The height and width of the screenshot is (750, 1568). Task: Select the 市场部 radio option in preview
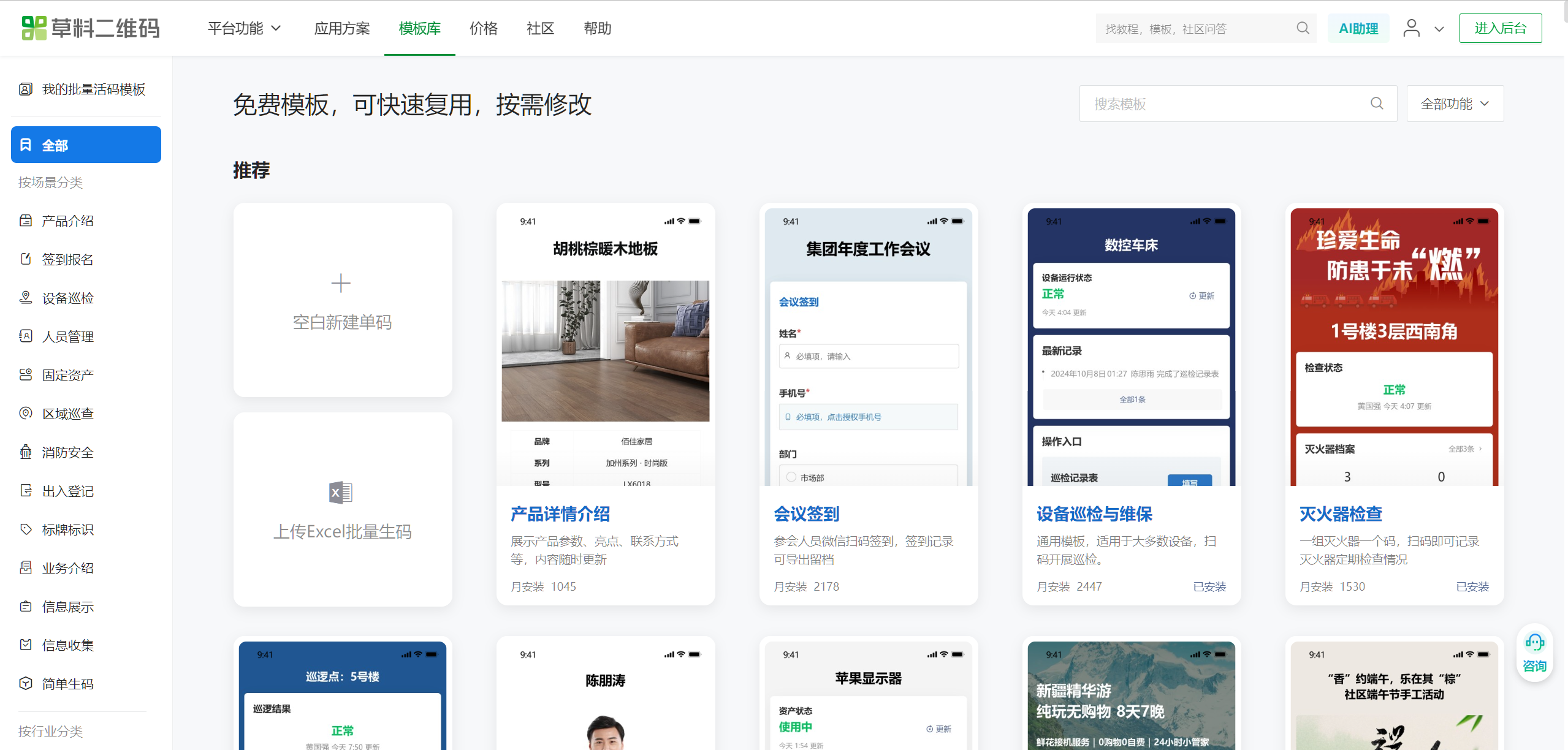tap(791, 477)
